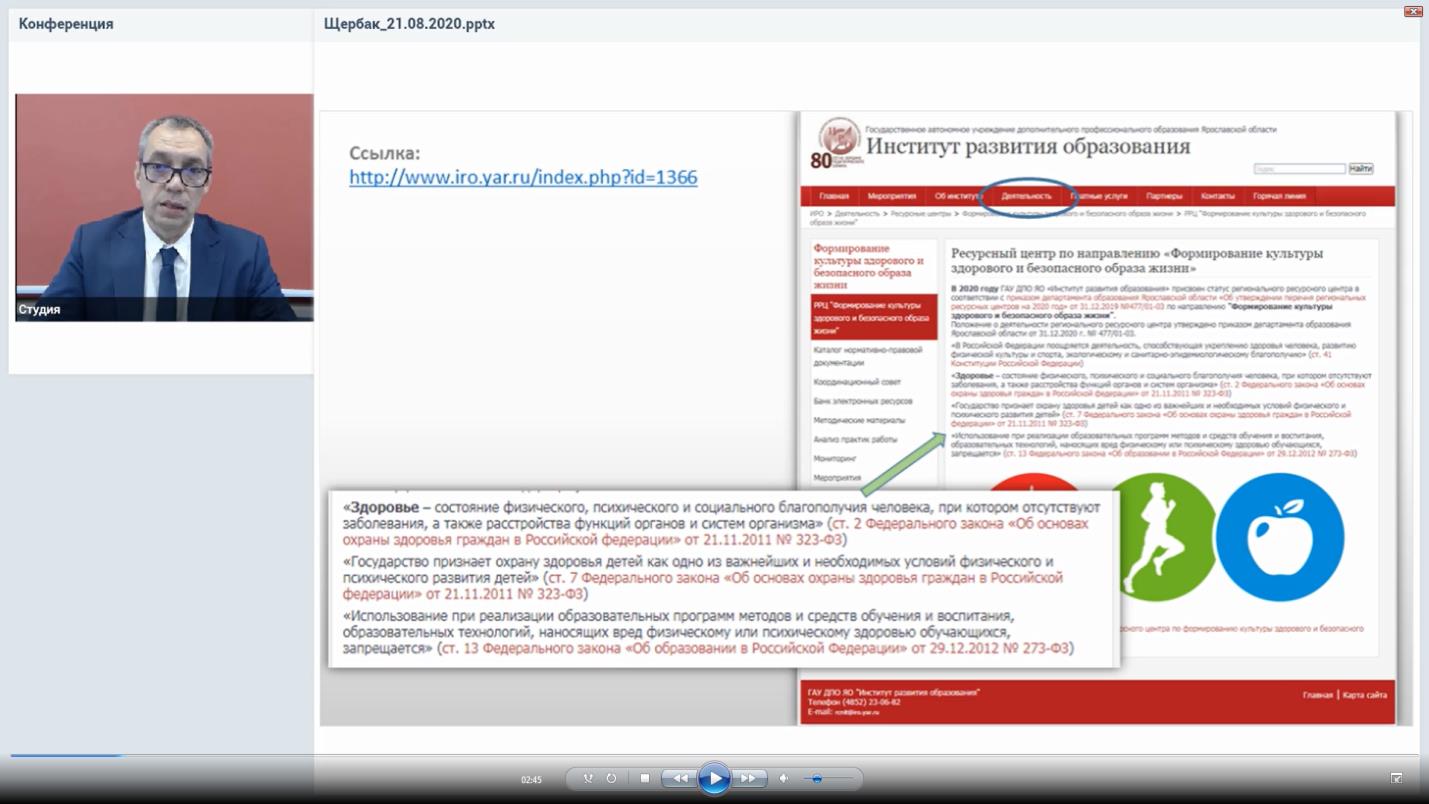
Task: Select sidebar item Анализ практик работы
Action: point(855,440)
